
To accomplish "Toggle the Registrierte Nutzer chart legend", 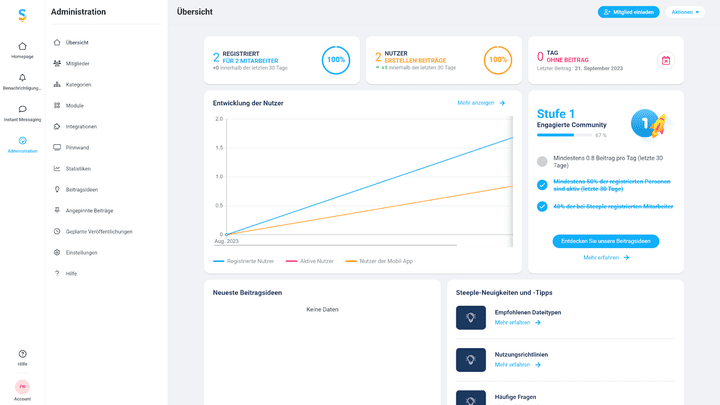I will pos(243,261).
